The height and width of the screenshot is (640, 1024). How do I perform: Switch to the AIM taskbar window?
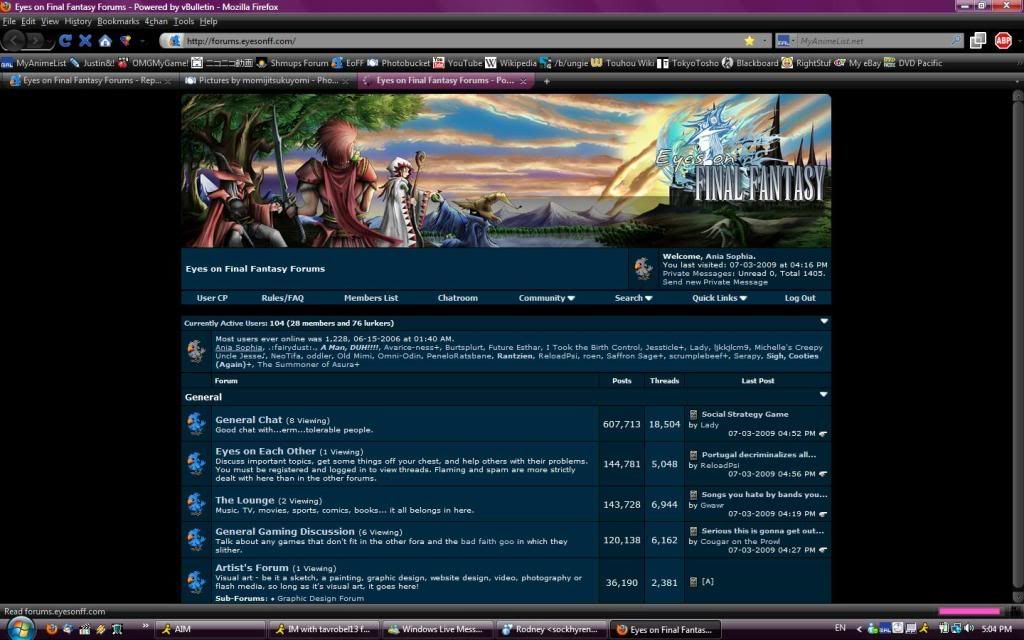click(210, 629)
